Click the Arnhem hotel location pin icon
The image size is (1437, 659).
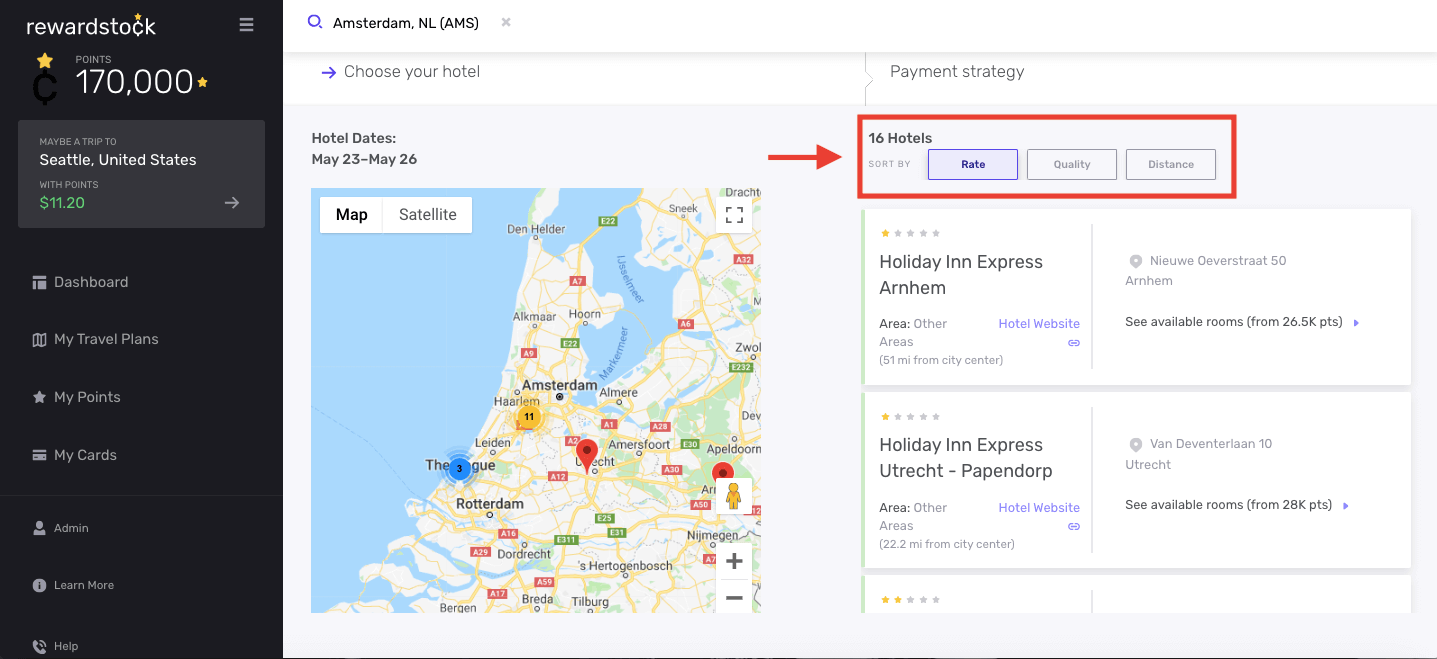pos(1135,261)
